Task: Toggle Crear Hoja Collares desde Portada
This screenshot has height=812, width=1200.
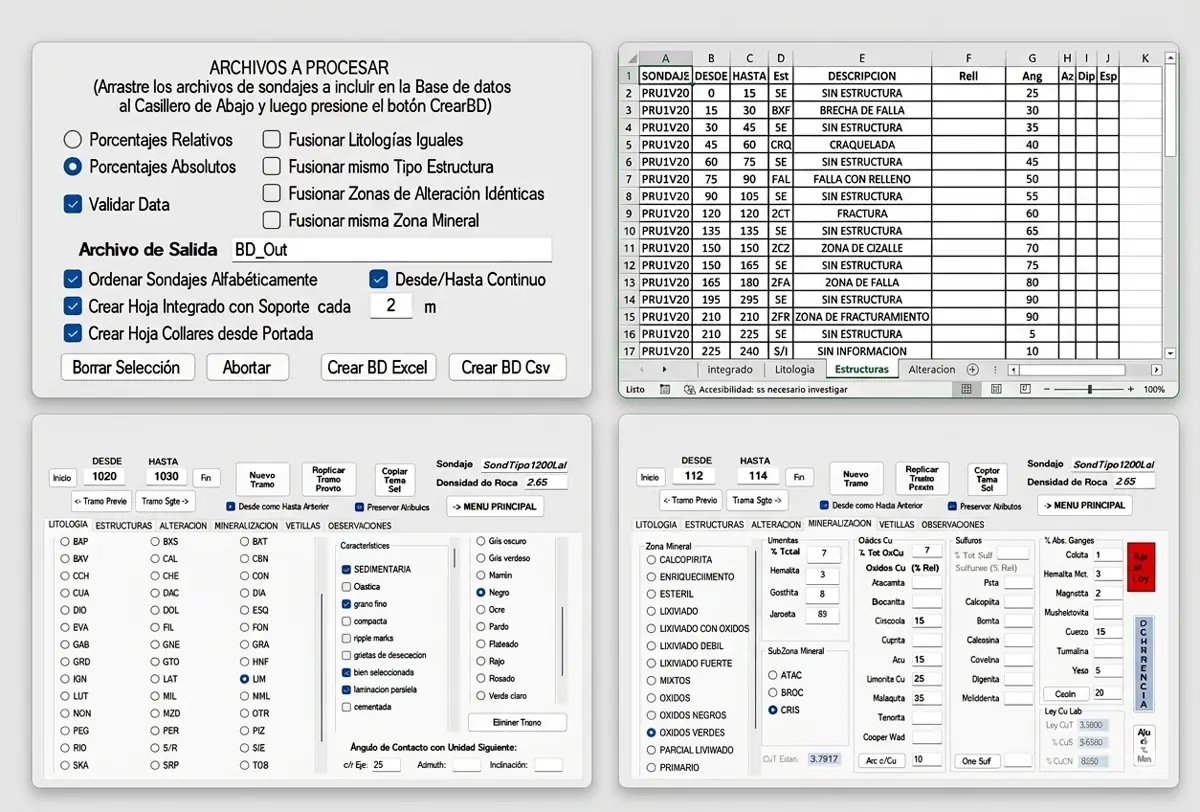Action: [73, 333]
